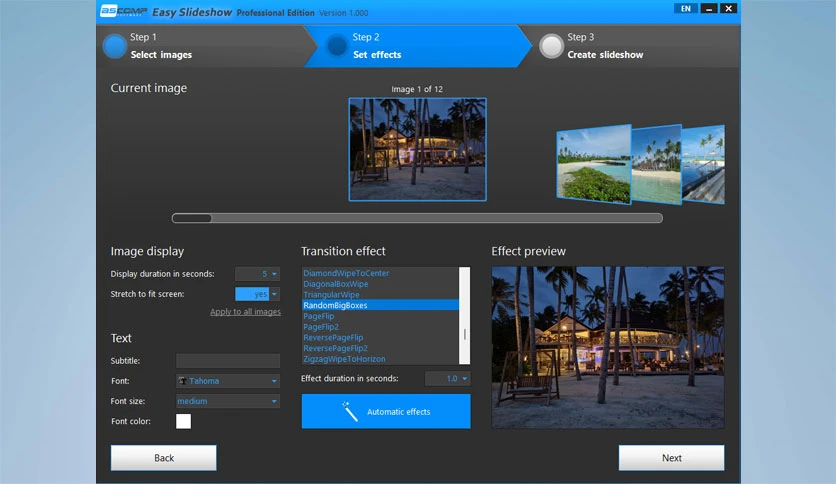Click the next thumbnail with green bushes beach
The image size is (836, 484).
pos(593,164)
